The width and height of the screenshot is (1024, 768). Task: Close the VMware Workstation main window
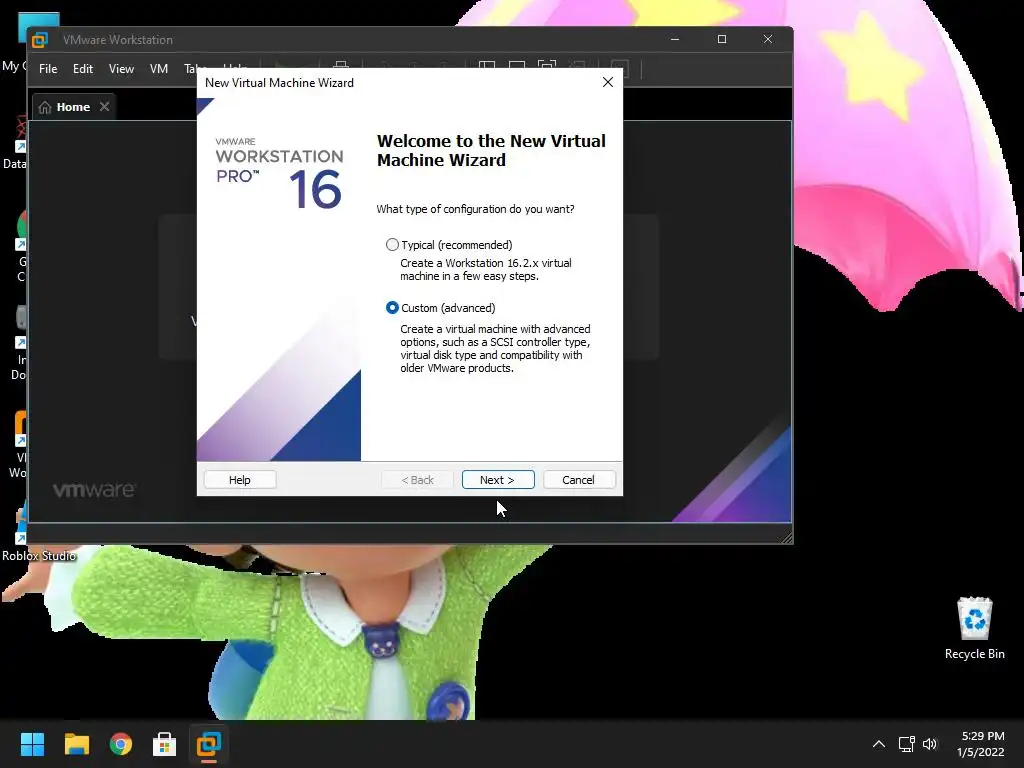point(768,39)
